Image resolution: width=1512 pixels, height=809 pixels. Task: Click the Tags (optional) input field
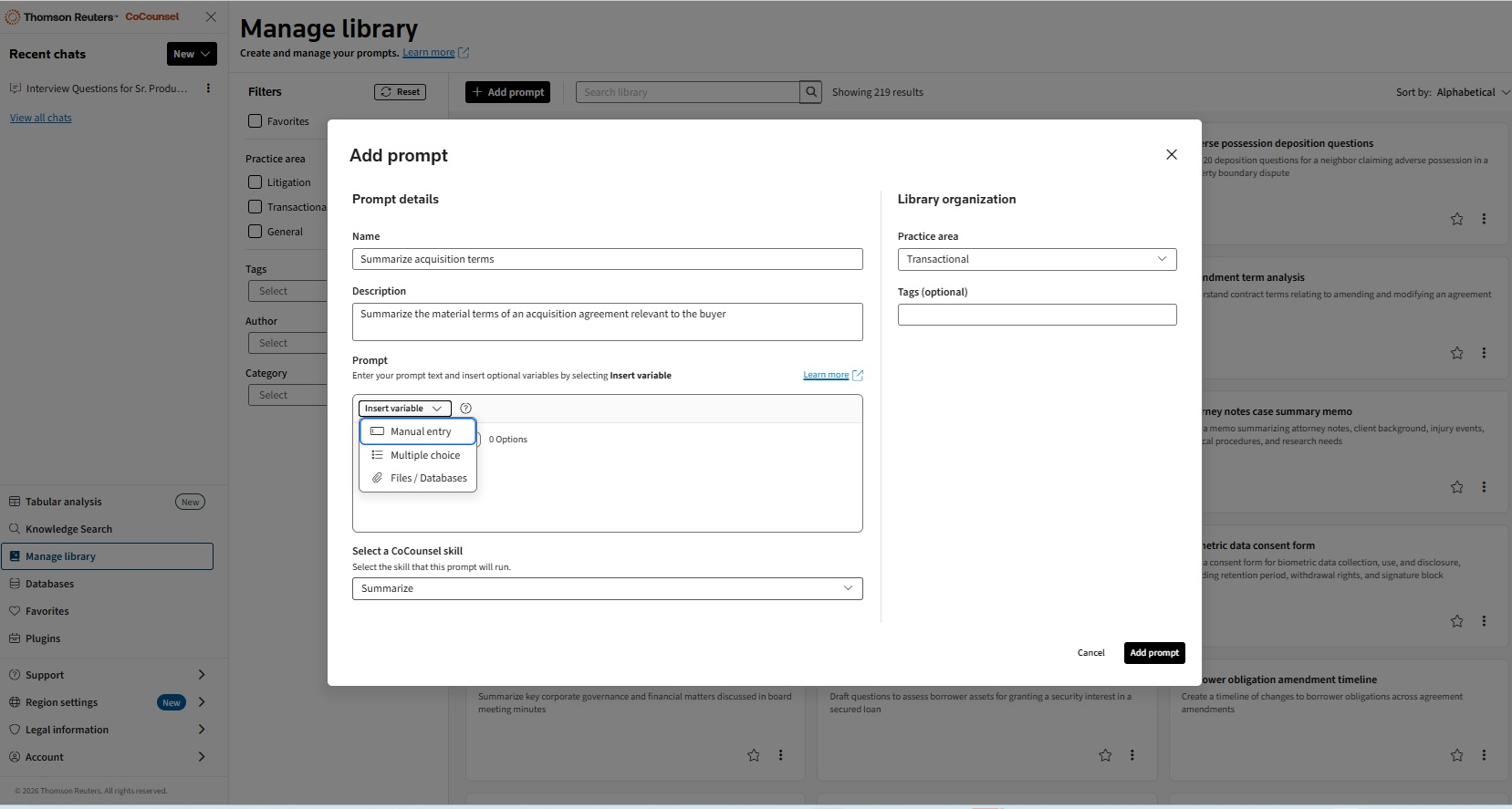tap(1037, 315)
